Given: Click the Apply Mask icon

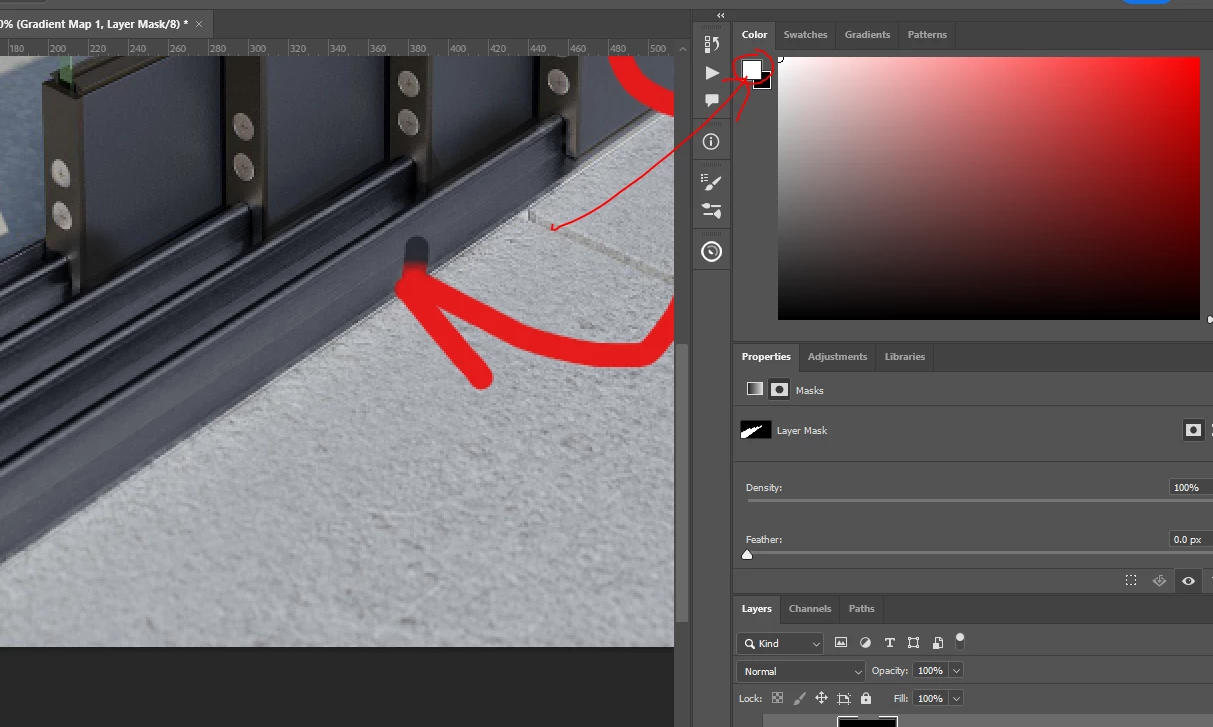Looking at the screenshot, I should pos(1160,581).
